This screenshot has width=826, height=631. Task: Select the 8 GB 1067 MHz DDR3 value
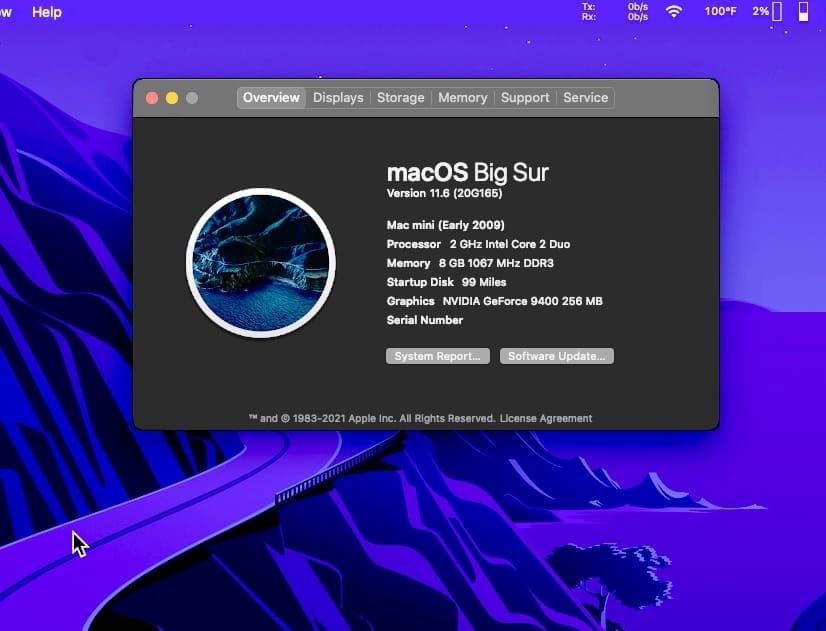pos(496,263)
